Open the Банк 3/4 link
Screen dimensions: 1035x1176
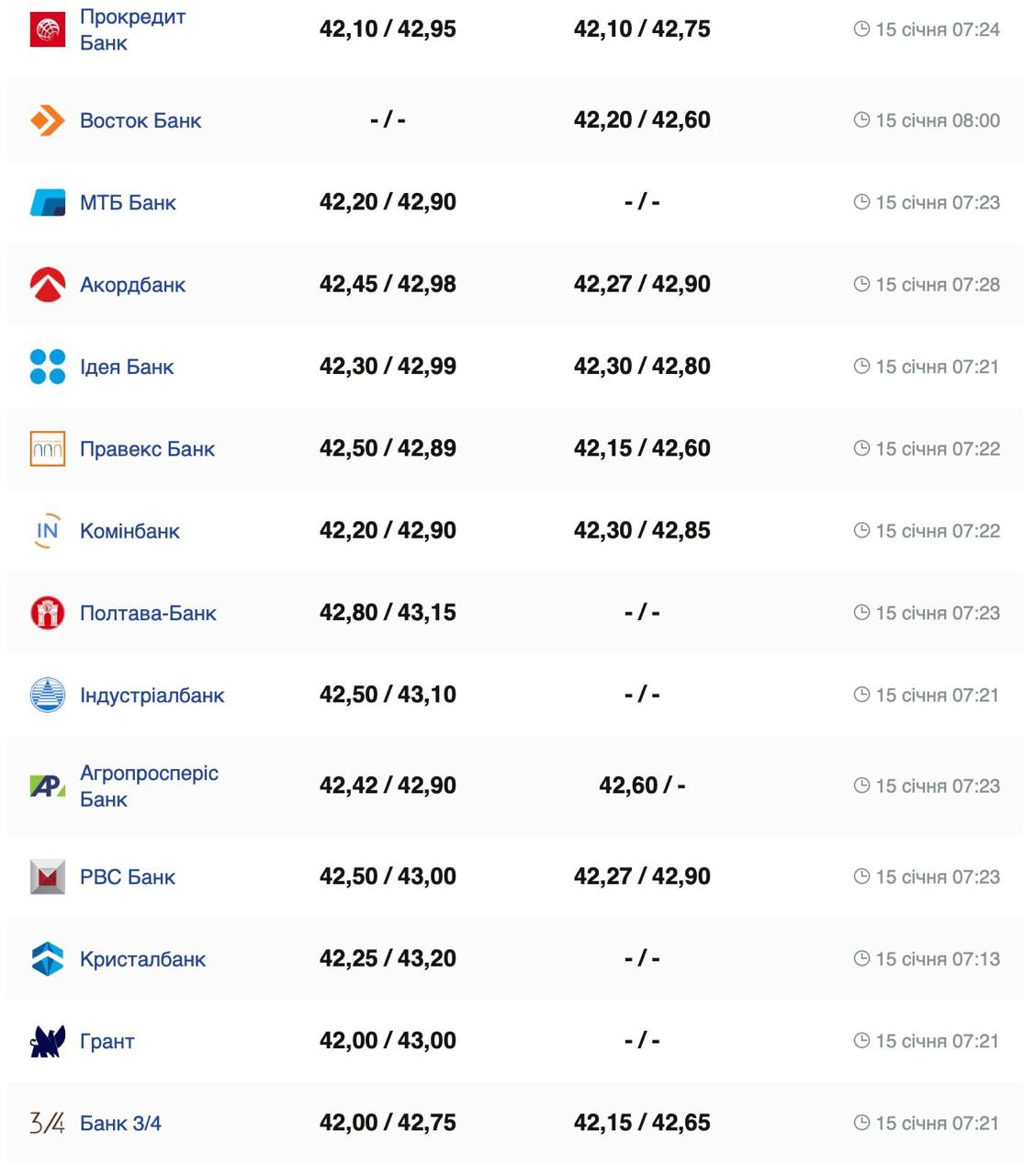[120, 1123]
